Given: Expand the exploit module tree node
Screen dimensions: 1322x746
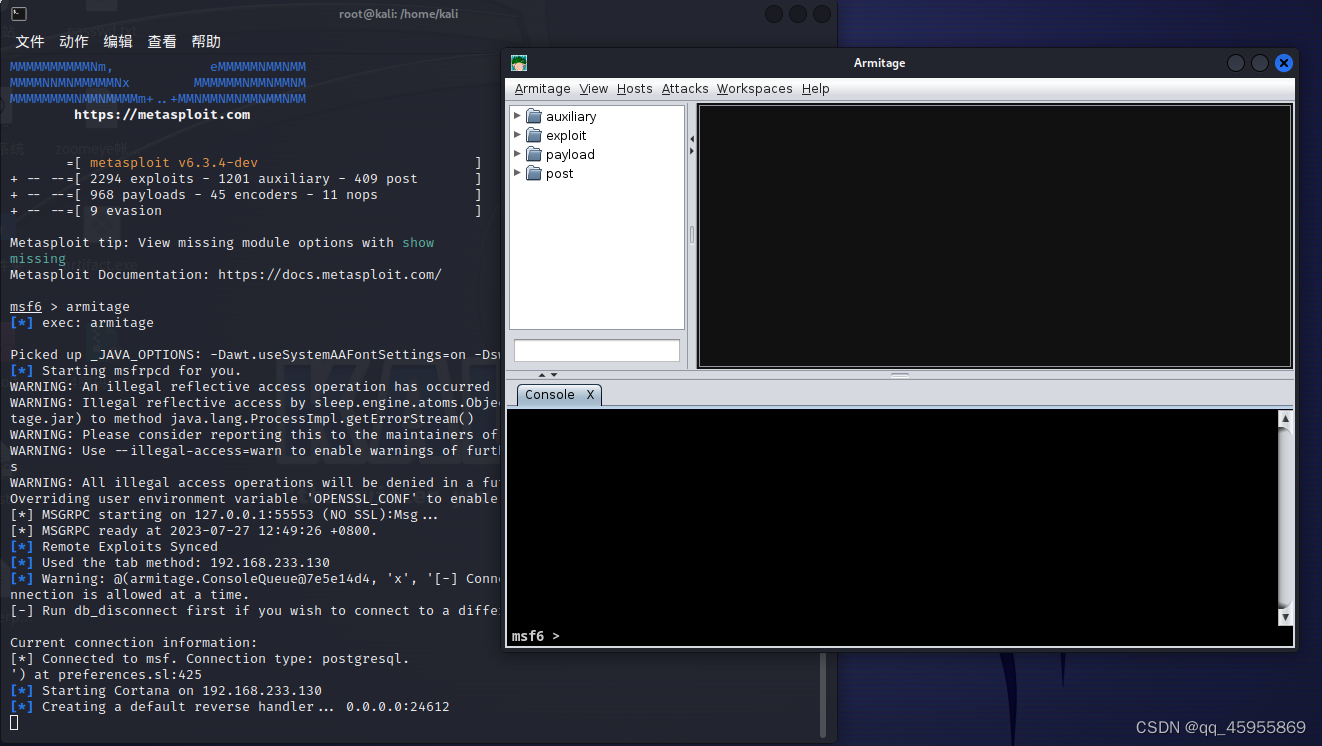Looking at the screenshot, I should tap(517, 135).
